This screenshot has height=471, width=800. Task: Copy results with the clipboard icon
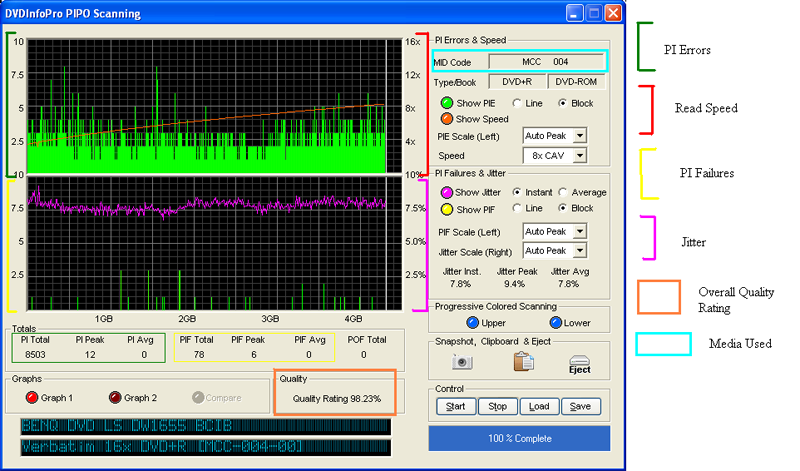coord(523,361)
